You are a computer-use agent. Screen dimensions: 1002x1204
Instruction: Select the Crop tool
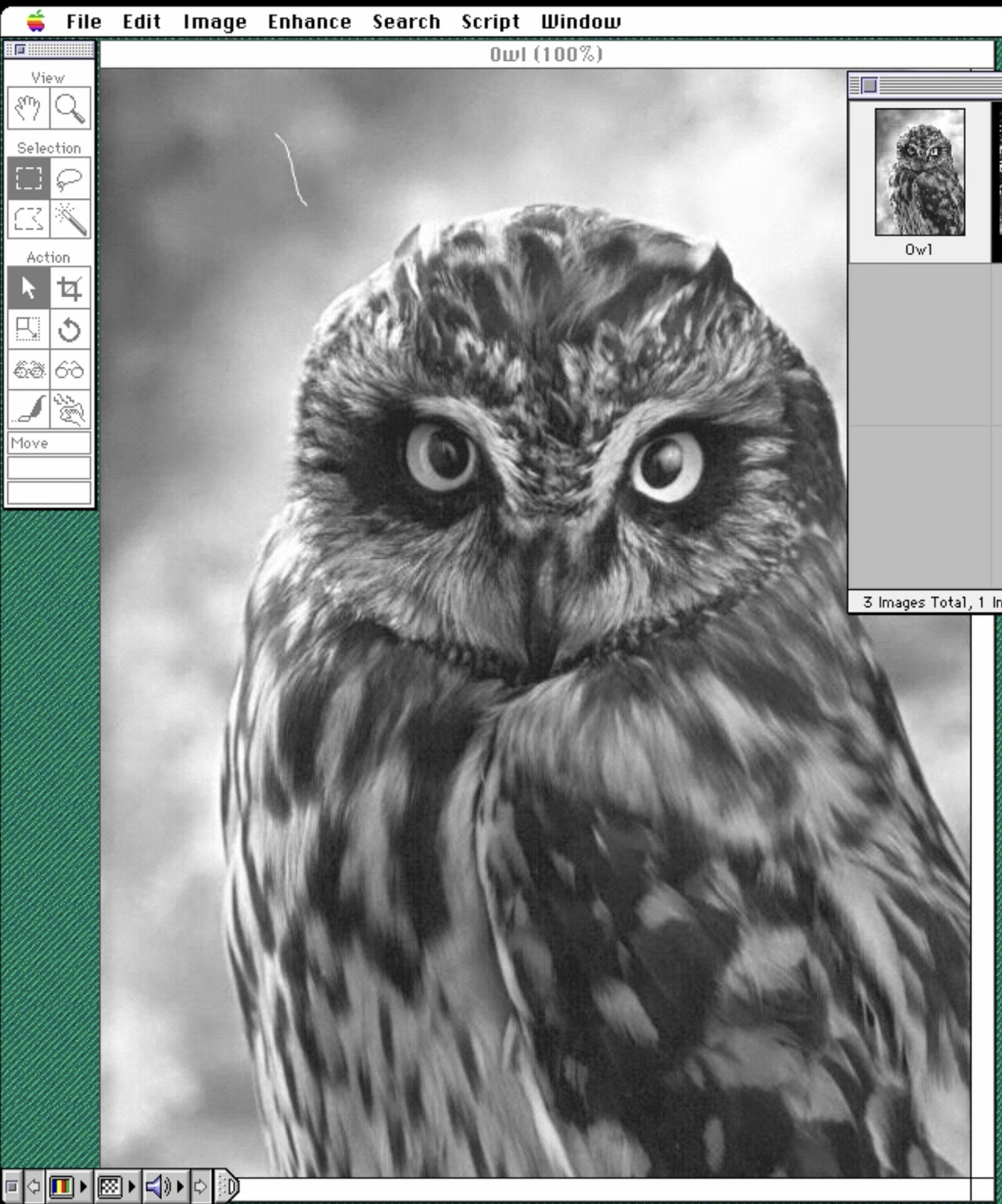[x=70, y=288]
